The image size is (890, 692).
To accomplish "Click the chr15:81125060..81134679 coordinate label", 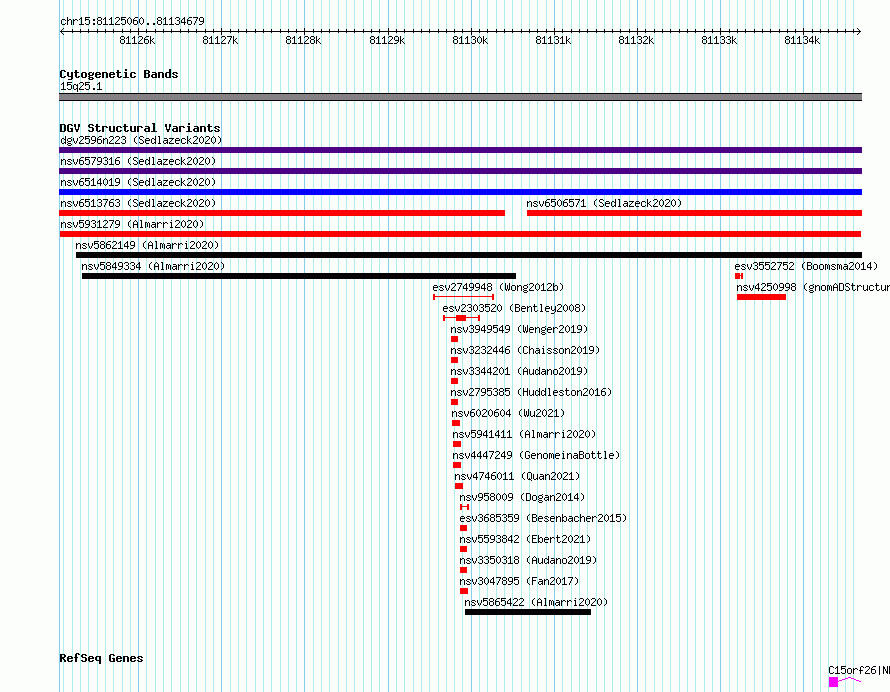I will tap(132, 22).
